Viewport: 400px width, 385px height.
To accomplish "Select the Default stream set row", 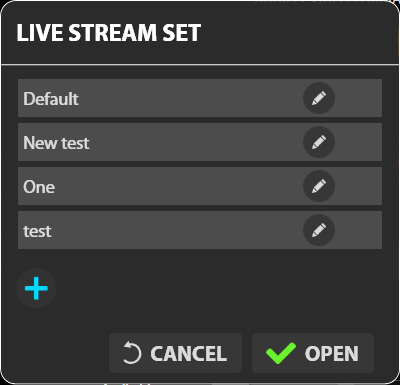I will [200, 98].
